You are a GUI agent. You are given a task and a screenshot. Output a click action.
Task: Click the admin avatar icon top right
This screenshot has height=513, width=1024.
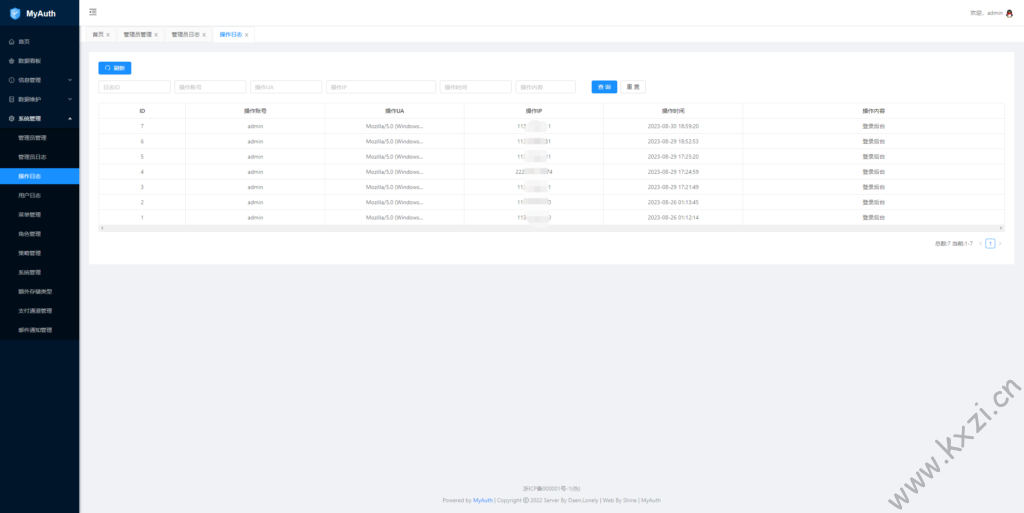1009,13
